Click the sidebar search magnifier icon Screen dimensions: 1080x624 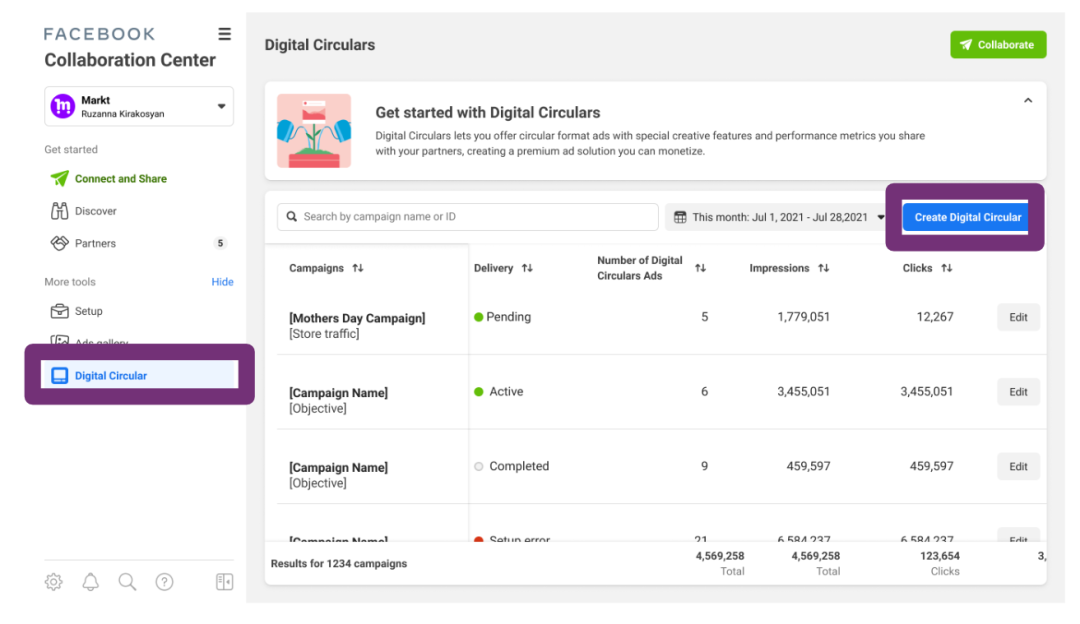click(127, 582)
